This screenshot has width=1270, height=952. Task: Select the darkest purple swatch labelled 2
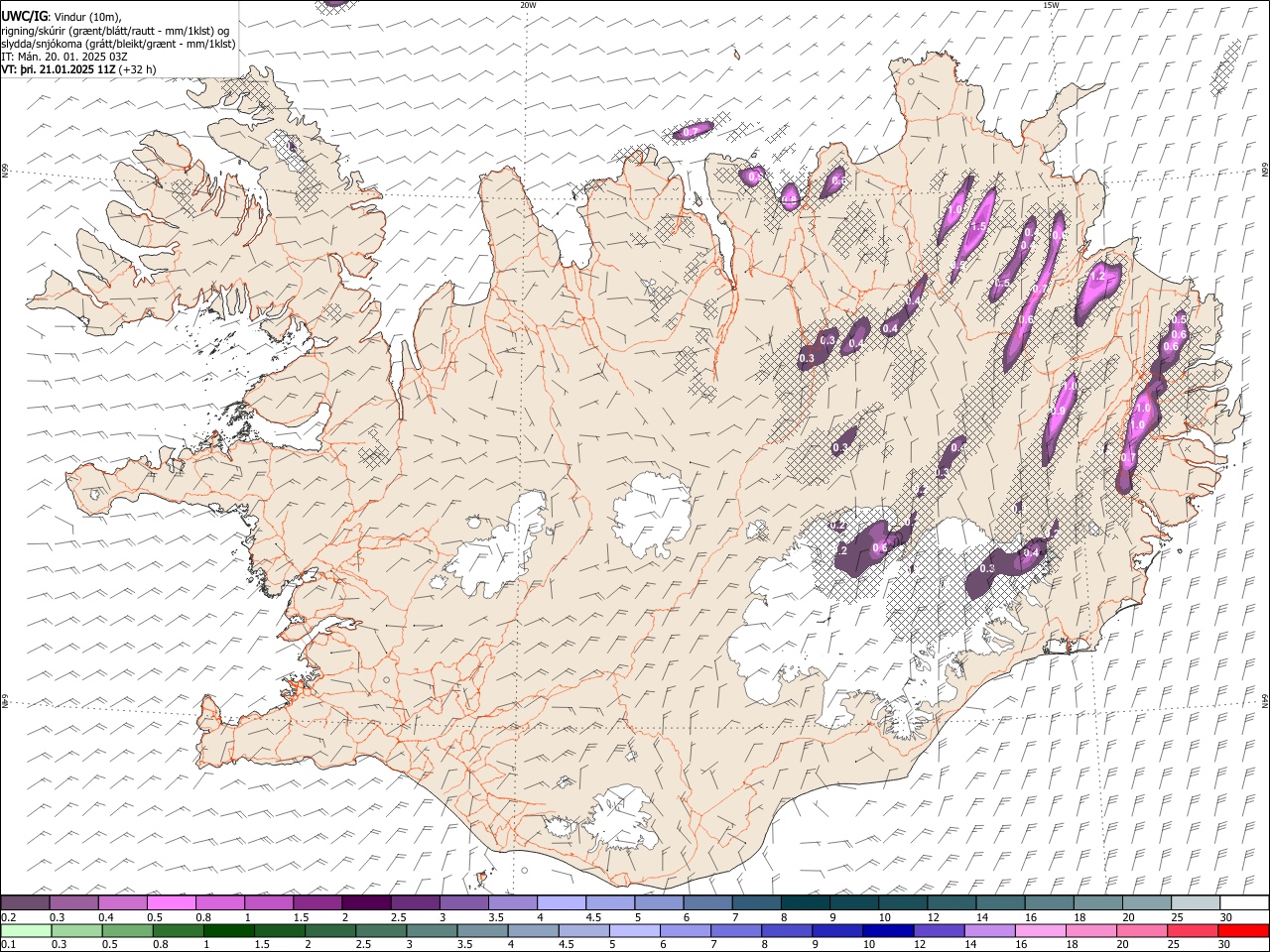(366, 903)
